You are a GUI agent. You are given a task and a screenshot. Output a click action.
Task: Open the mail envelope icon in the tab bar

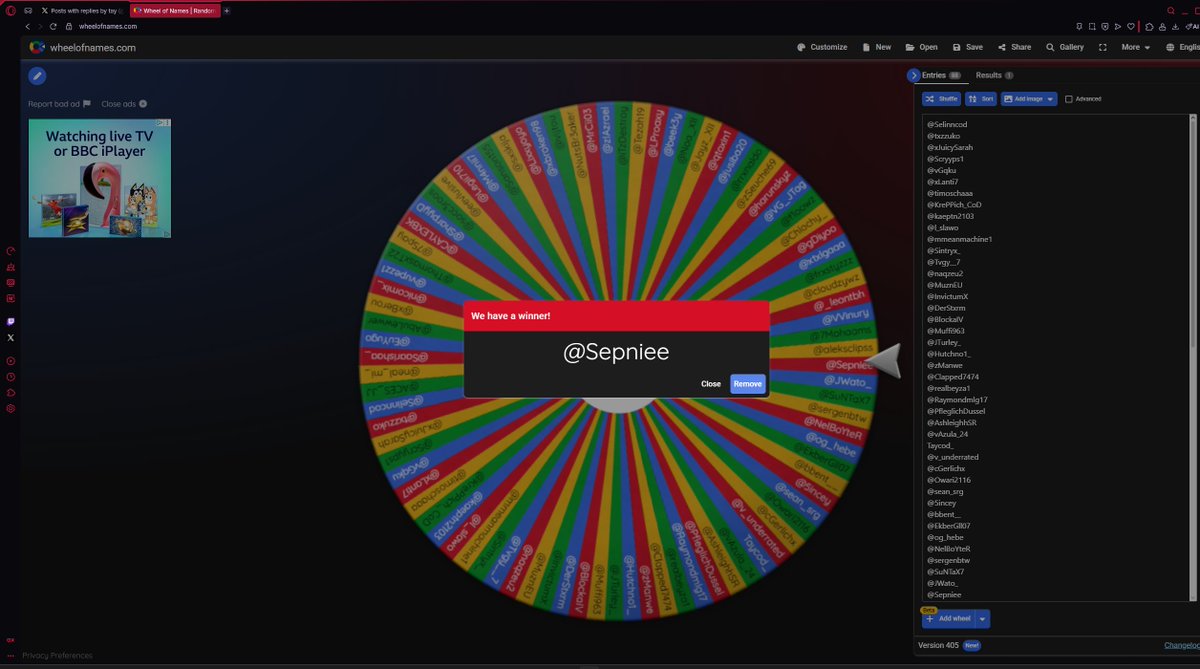coord(27,10)
